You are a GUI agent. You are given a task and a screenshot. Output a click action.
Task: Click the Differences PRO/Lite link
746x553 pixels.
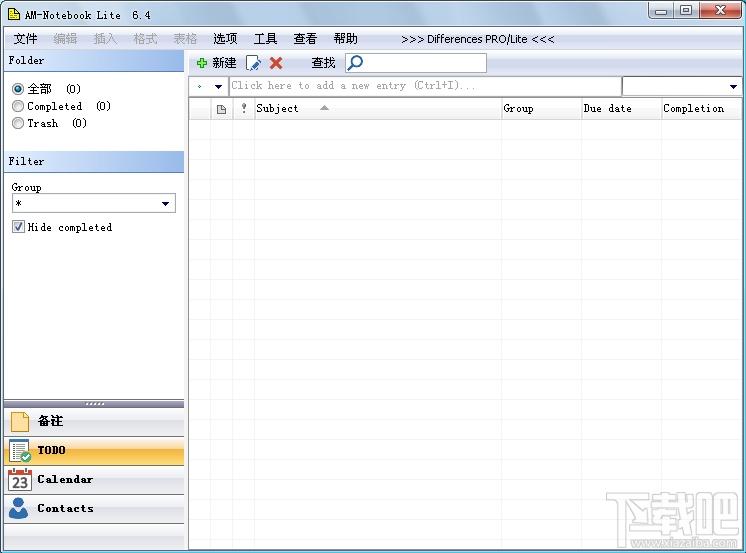click(x=477, y=39)
